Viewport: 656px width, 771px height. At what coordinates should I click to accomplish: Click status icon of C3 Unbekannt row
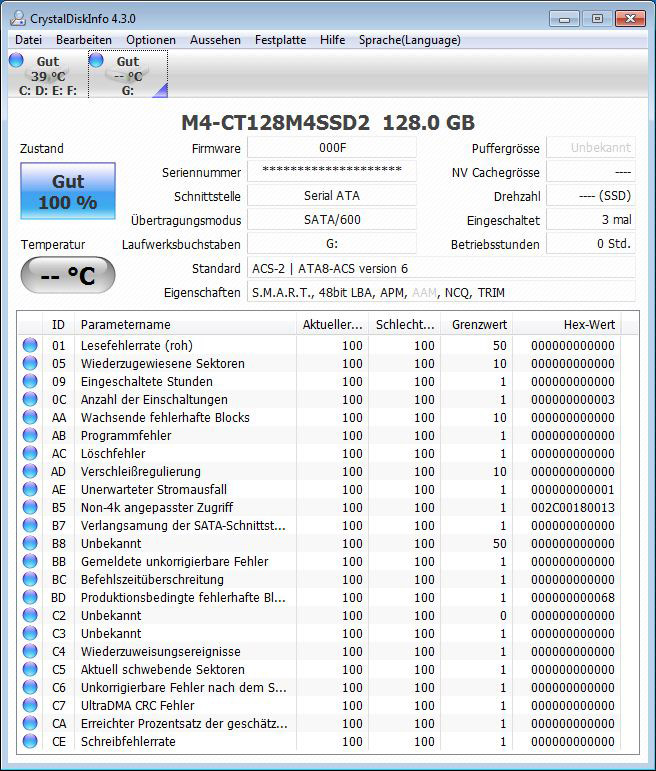click(30, 633)
